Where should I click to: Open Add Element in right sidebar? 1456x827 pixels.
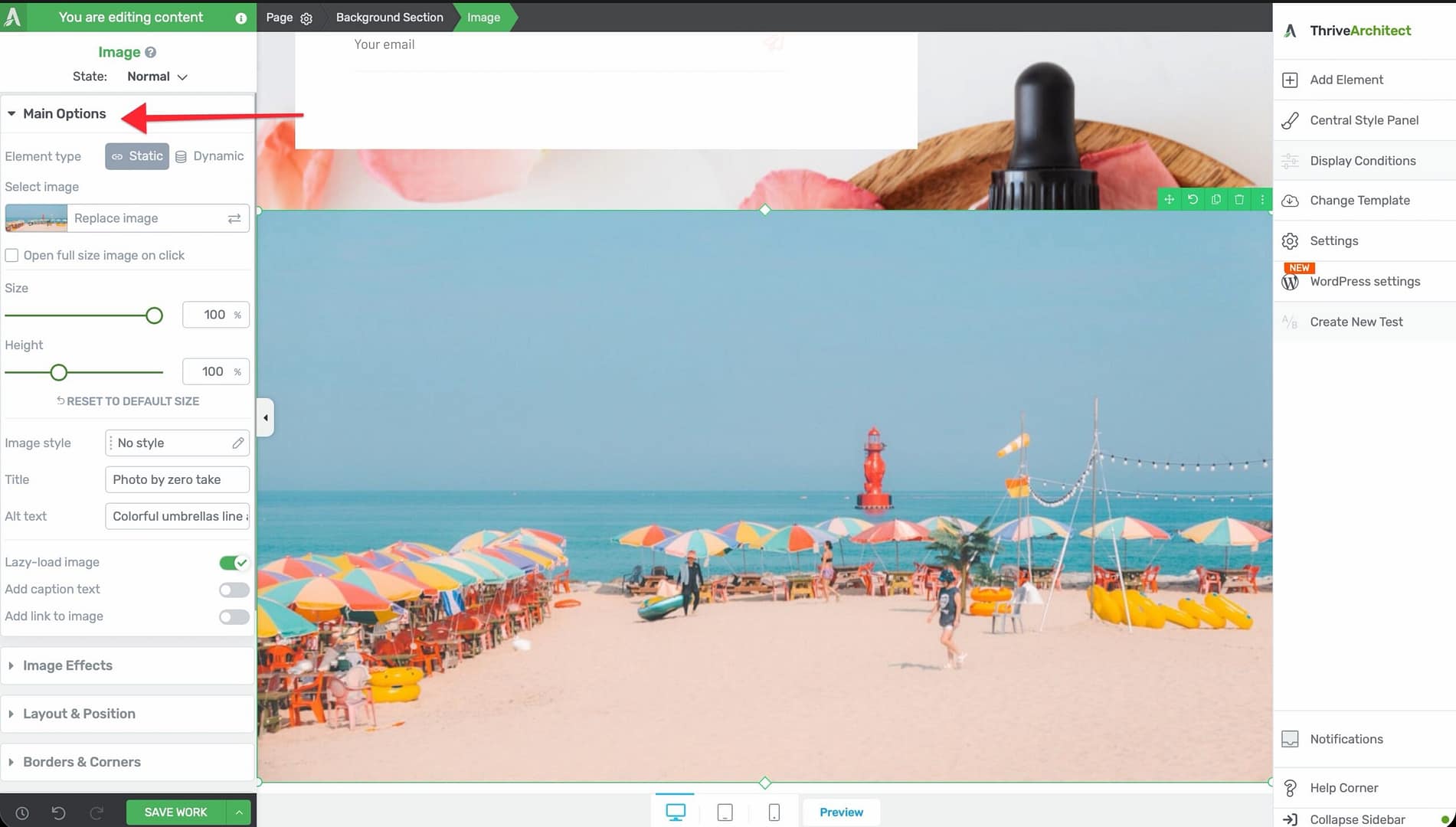pyautogui.click(x=1346, y=80)
